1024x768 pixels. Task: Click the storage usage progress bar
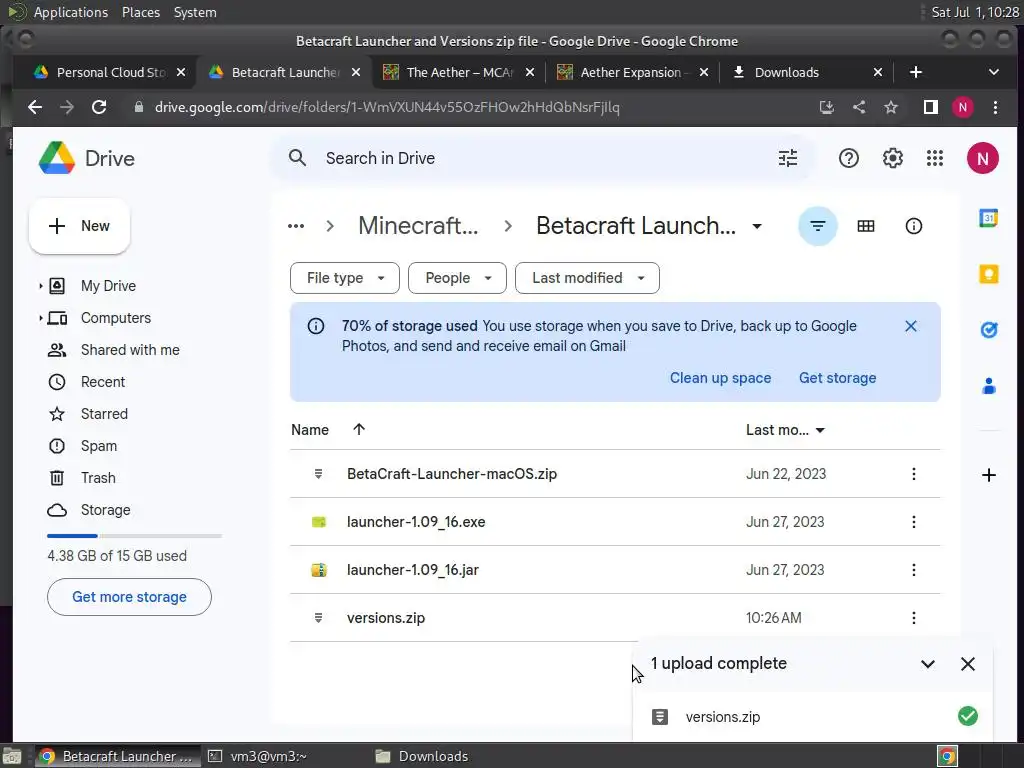[x=135, y=536]
